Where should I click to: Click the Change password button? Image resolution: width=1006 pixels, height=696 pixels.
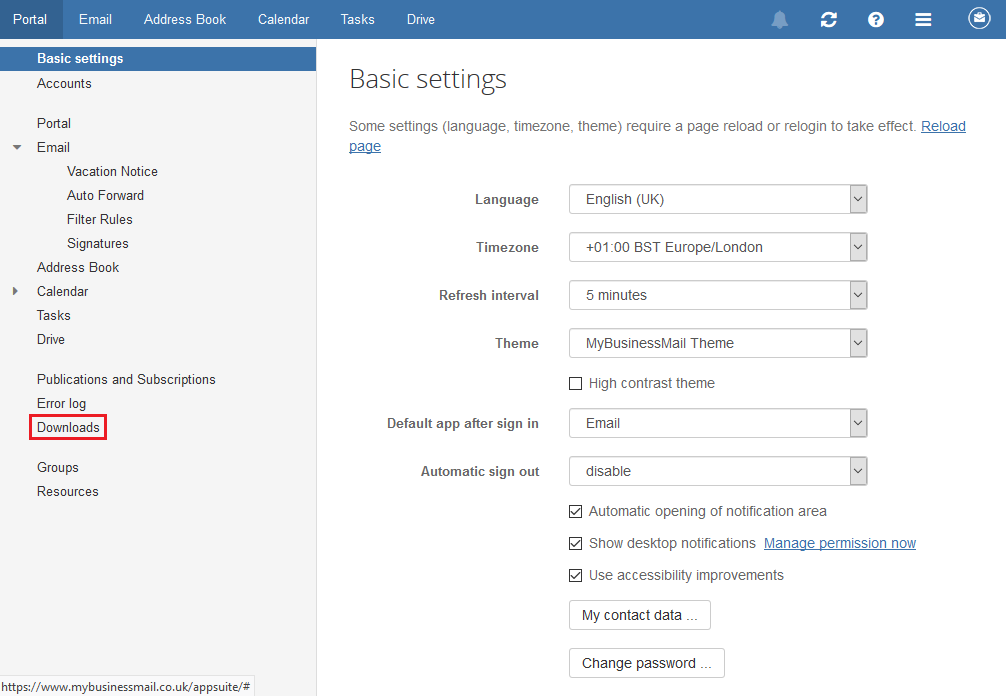click(646, 664)
